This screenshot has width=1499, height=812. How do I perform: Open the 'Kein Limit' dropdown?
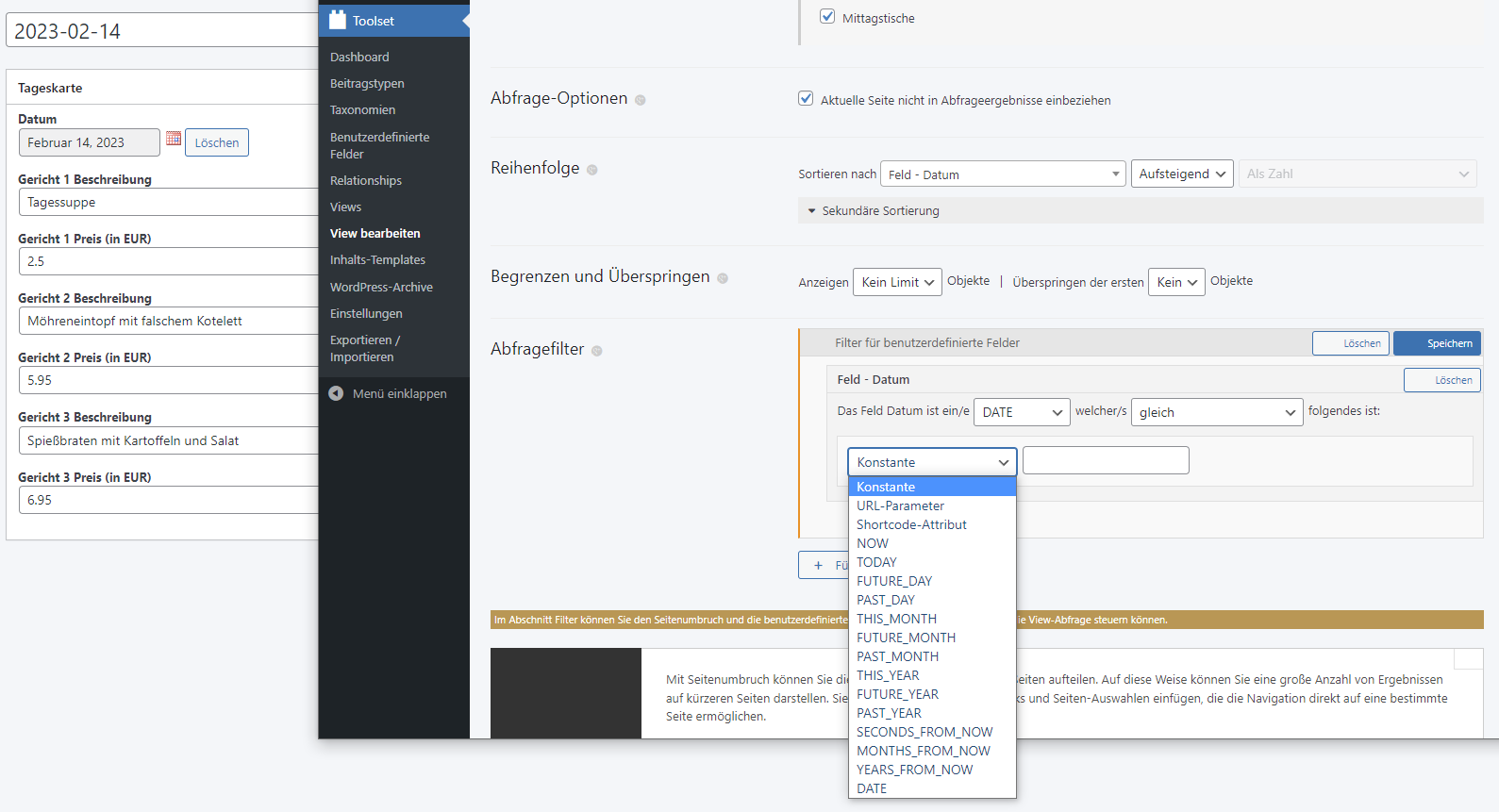click(897, 282)
